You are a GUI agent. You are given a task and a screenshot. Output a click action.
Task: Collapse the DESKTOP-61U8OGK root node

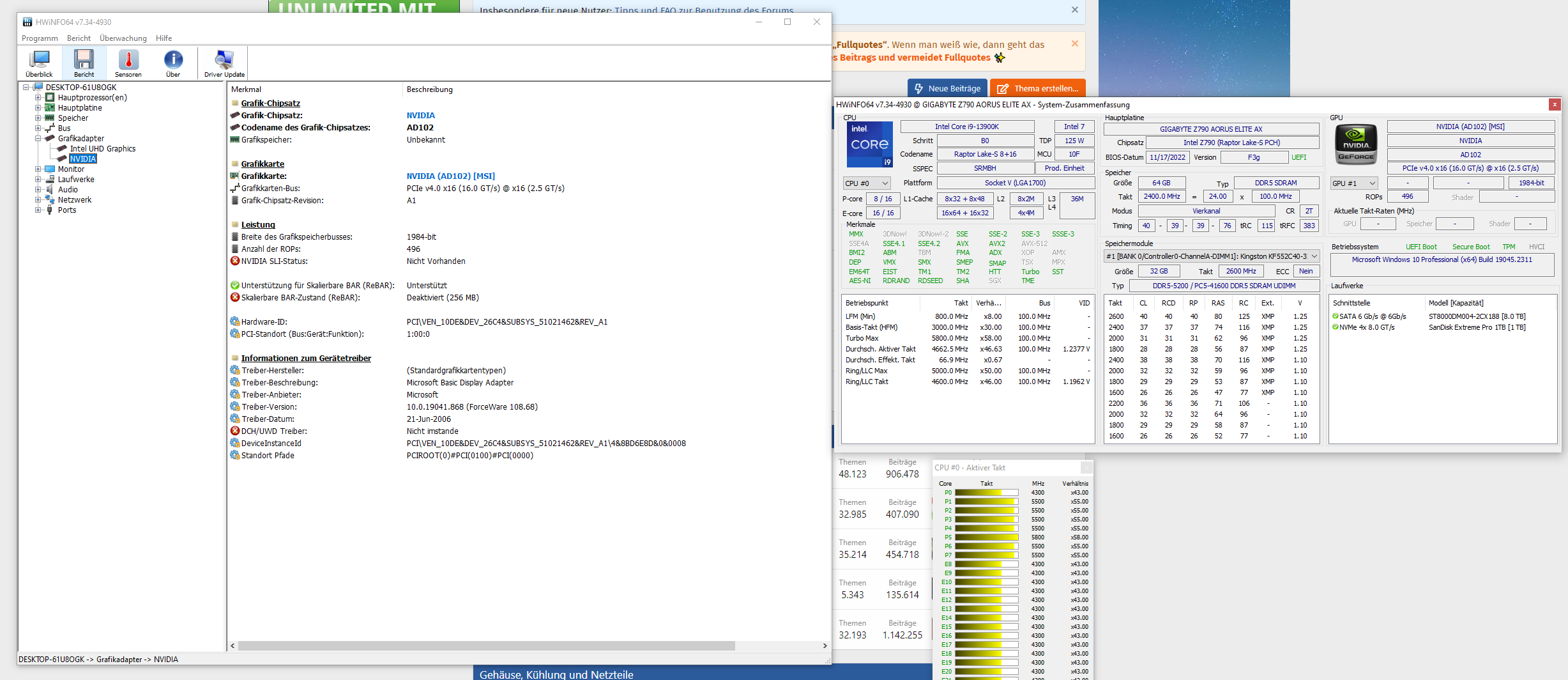26,88
